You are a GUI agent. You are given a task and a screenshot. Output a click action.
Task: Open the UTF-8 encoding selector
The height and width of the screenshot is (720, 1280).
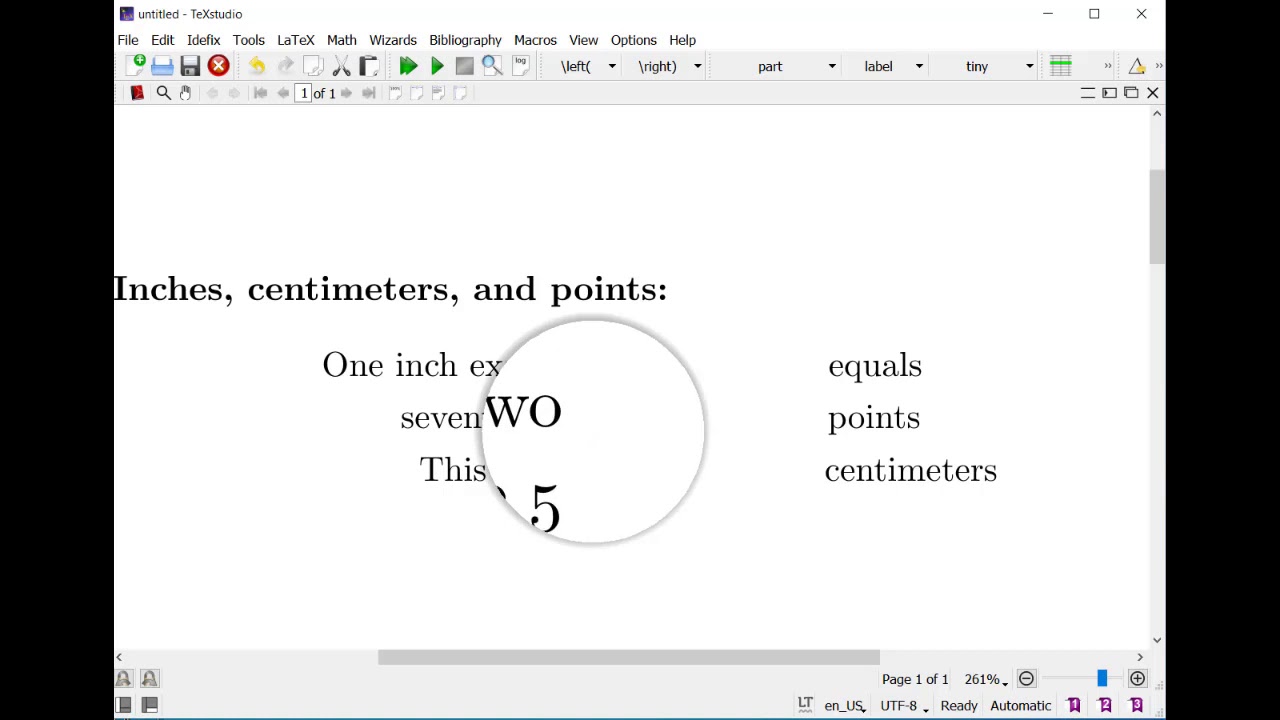tap(904, 706)
